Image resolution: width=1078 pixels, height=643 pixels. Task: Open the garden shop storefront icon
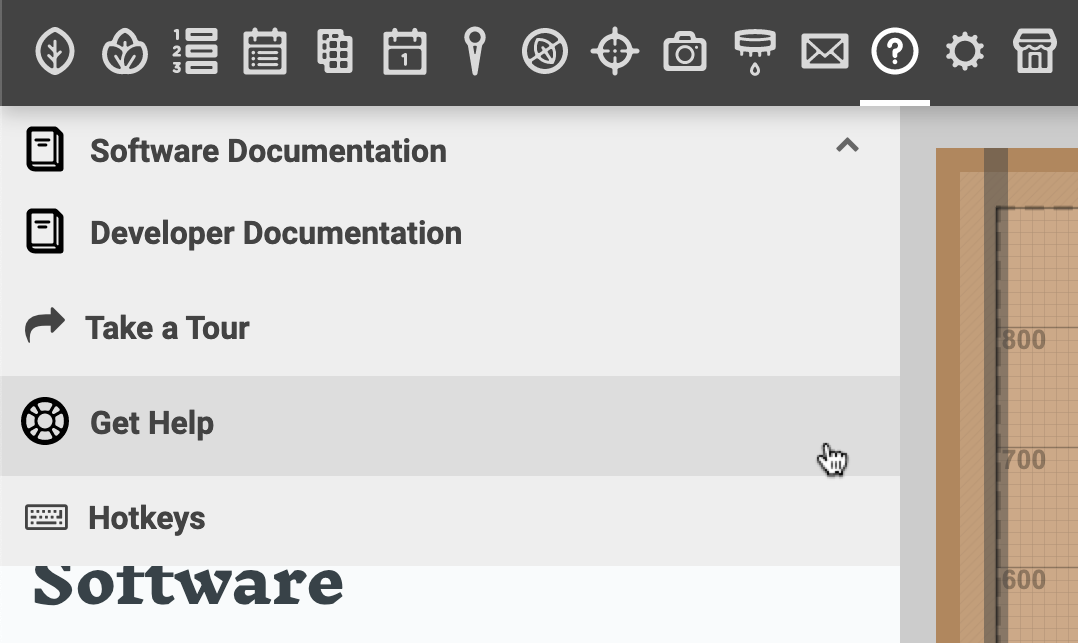[x=1034, y=52]
